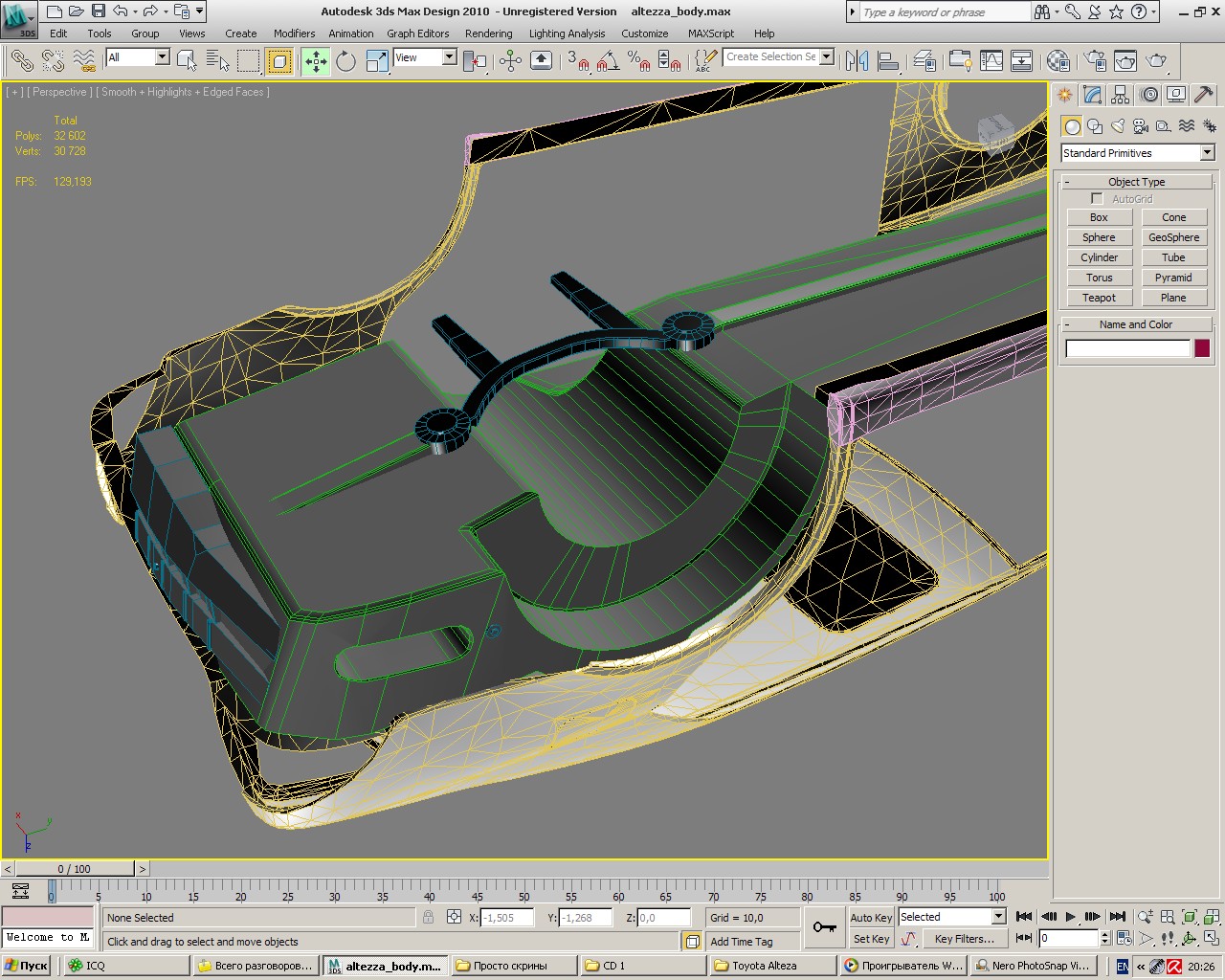Switch to Lights category in Create panel
This screenshot has height=980, width=1225.
point(1118,126)
